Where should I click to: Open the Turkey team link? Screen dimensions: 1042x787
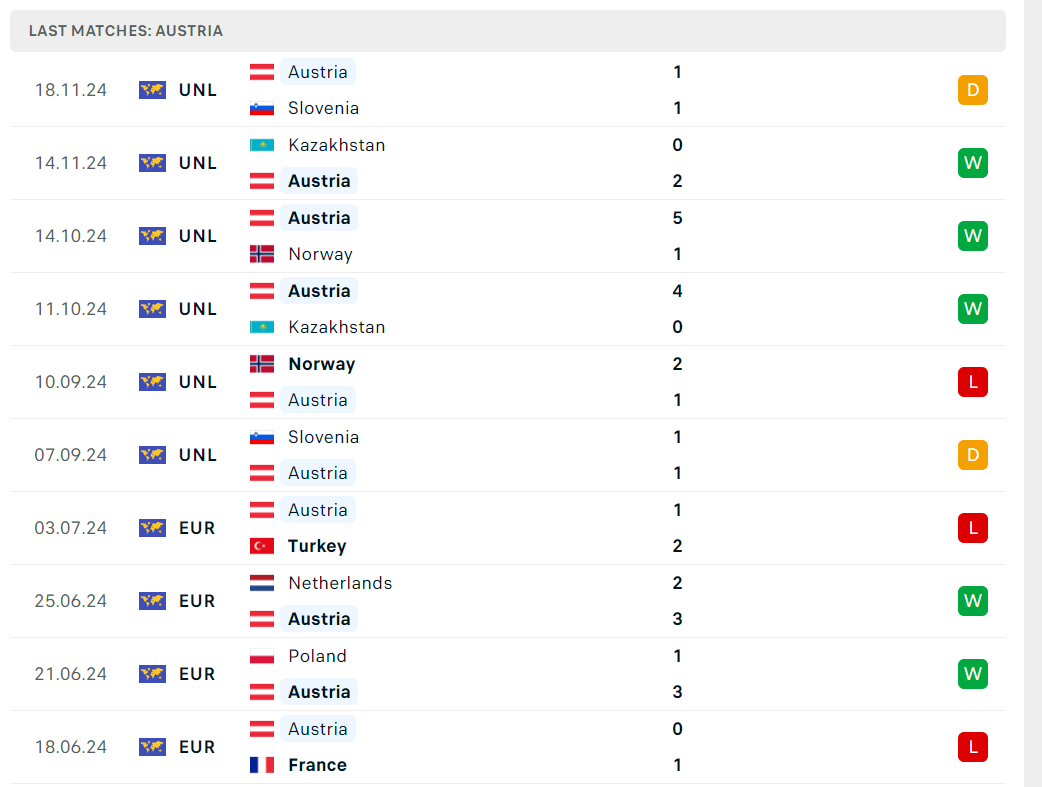(x=317, y=546)
